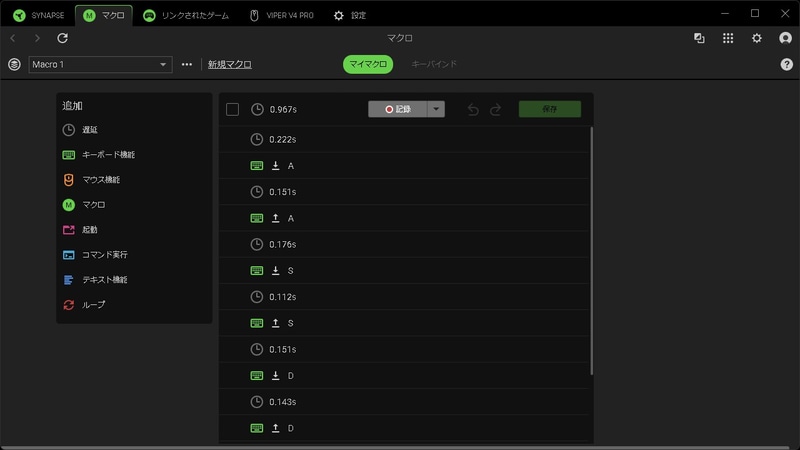This screenshot has height=450, width=800.
Task: Expand the record options dropdown arrow
Action: pos(436,109)
